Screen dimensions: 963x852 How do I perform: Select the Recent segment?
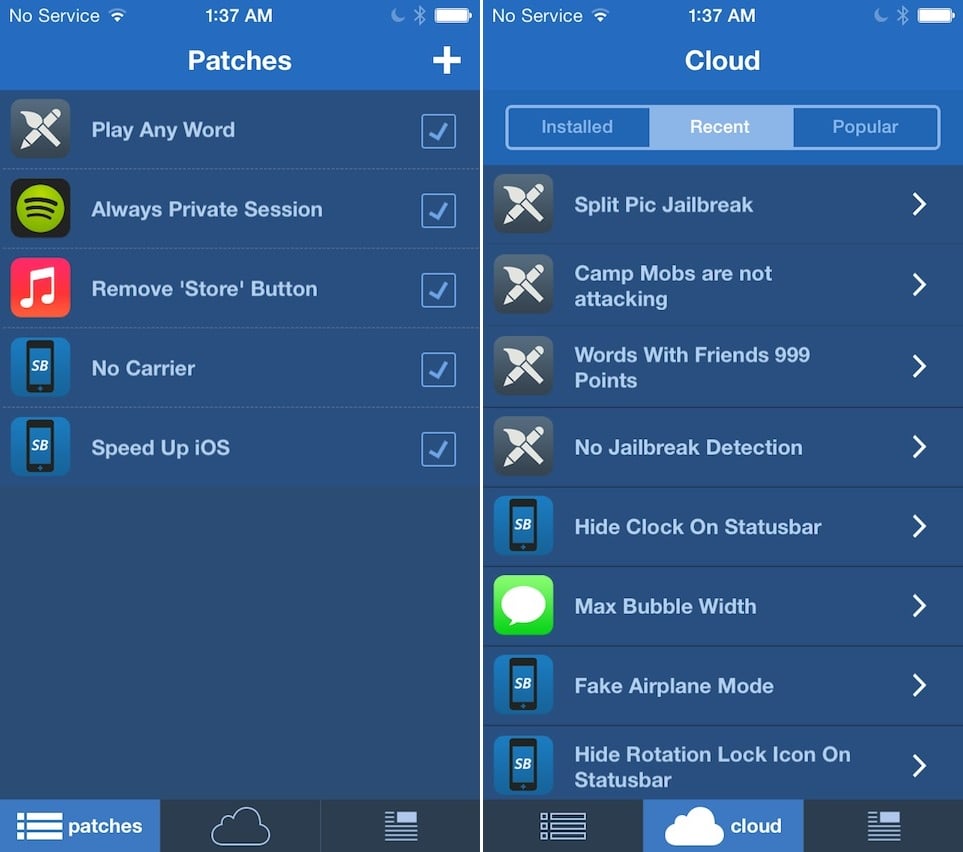pos(721,127)
